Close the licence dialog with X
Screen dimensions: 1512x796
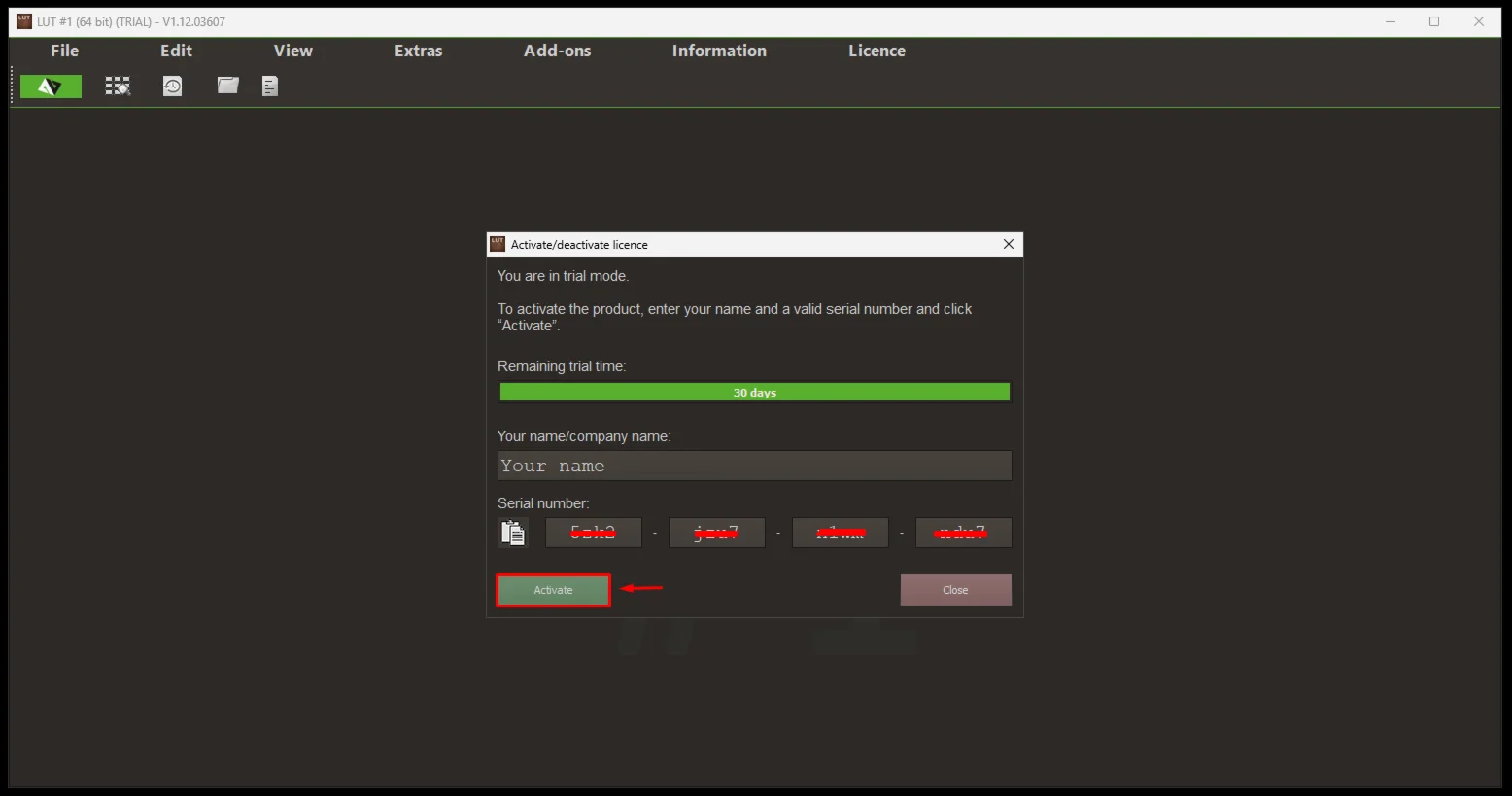1008,244
